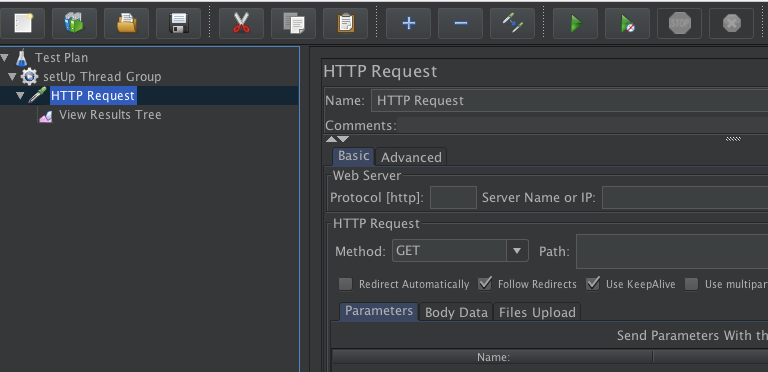This screenshot has height=372, width=768.
Task: Click the Path input field
Action: coord(672,252)
